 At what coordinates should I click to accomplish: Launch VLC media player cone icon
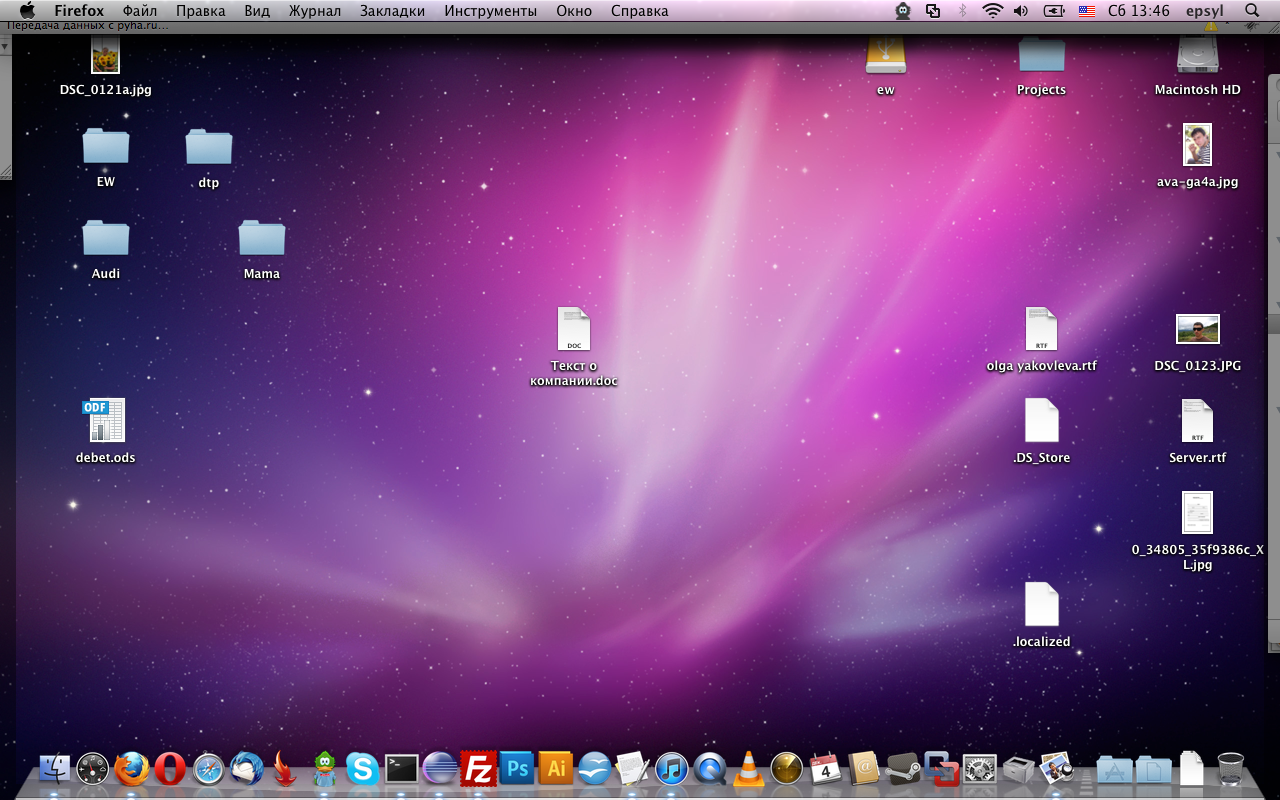click(747, 769)
